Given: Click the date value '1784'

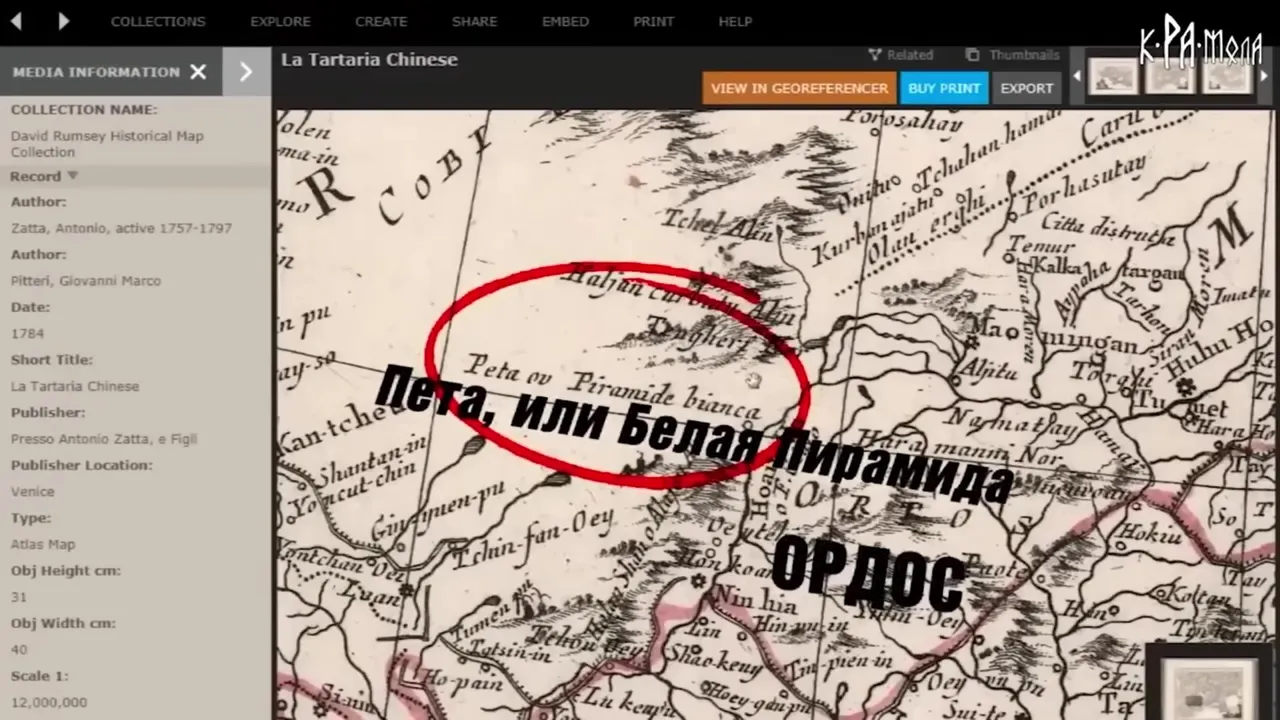Looking at the screenshot, I should coord(27,333).
